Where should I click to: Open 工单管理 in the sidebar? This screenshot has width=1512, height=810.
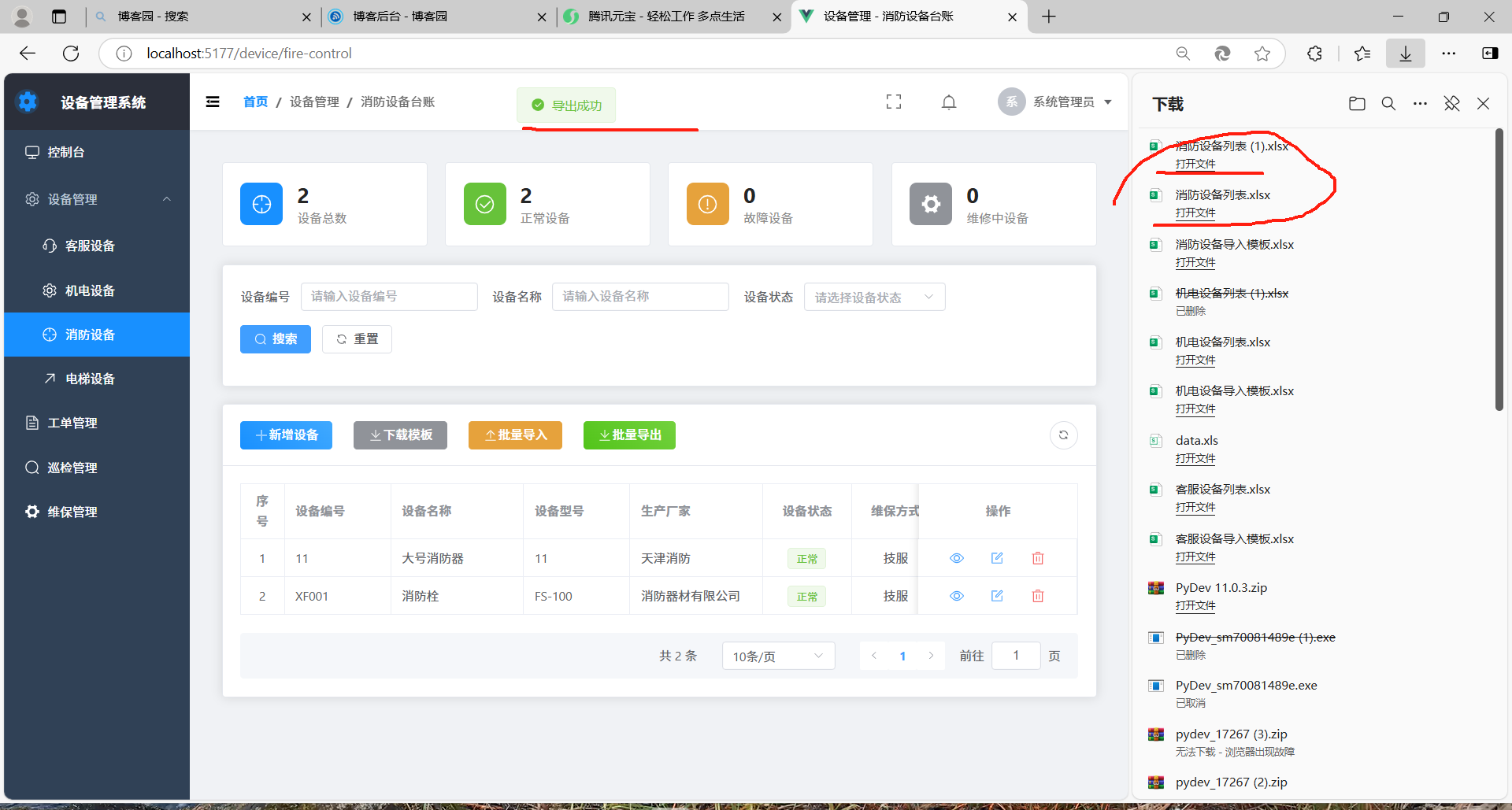pos(97,423)
